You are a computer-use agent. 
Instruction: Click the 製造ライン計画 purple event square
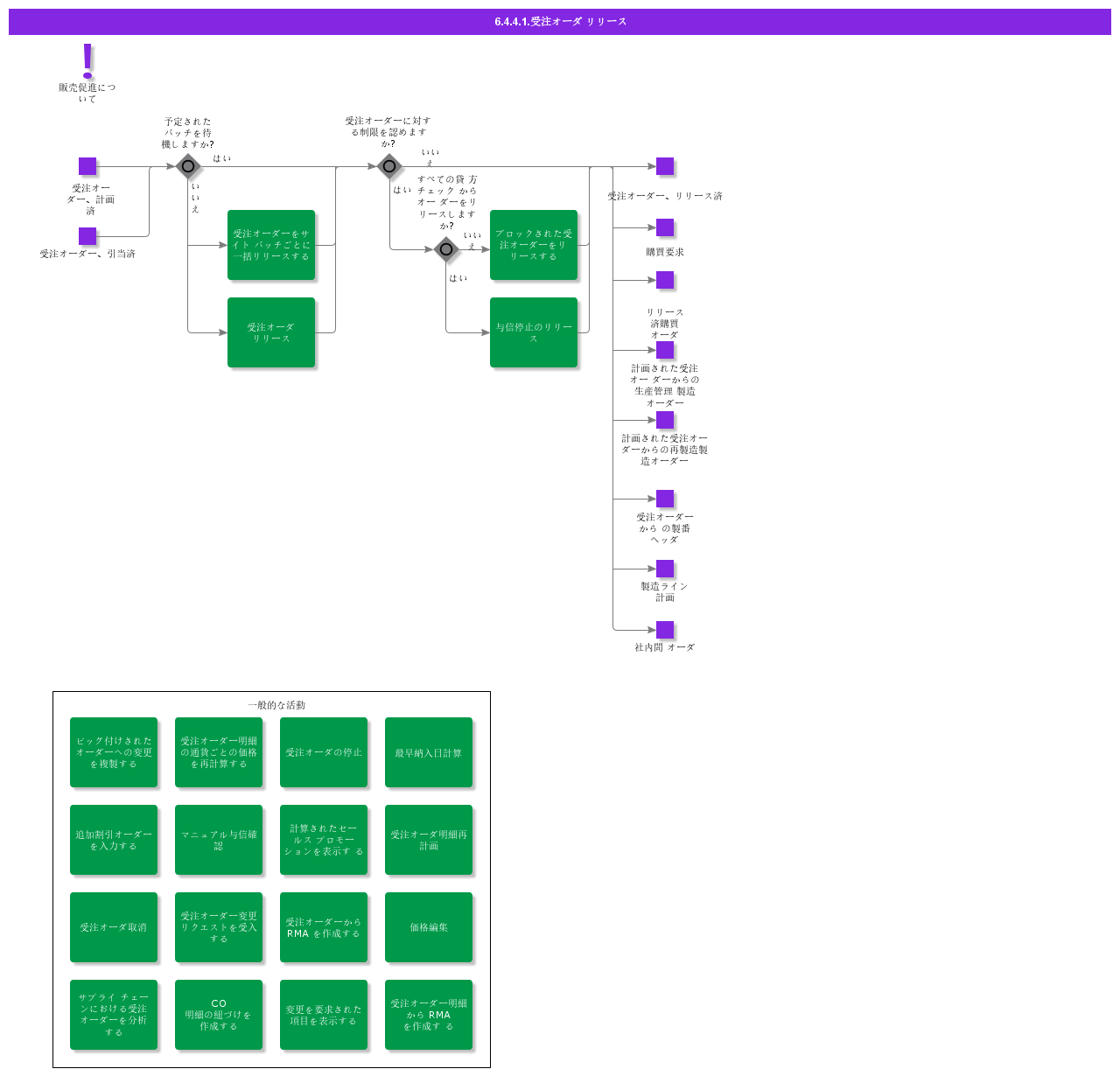click(665, 569)
